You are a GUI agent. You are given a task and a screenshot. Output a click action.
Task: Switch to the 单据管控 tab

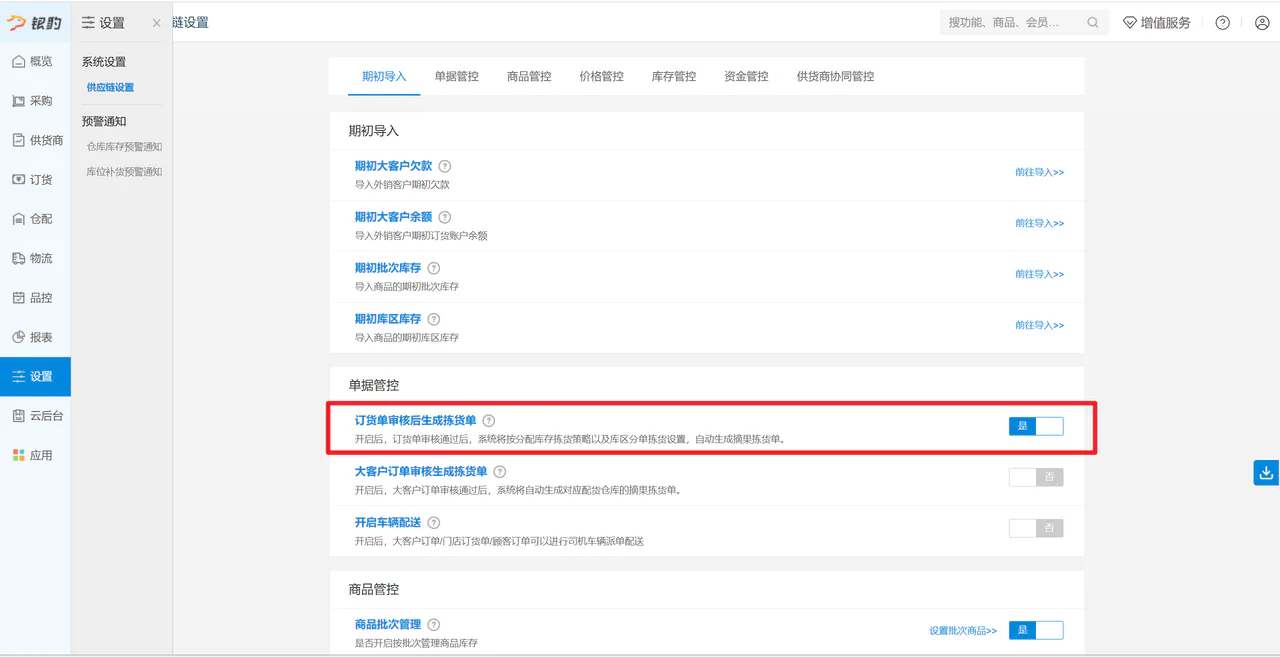point(456,76)
